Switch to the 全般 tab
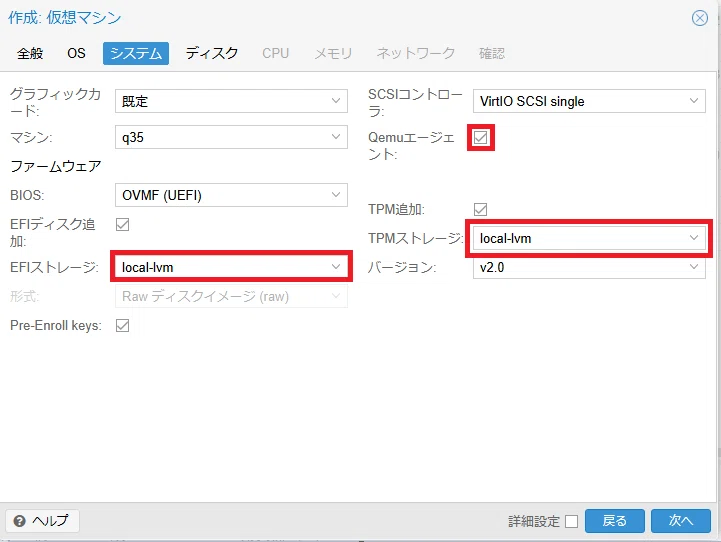721x542 pixels. [30, 53]
